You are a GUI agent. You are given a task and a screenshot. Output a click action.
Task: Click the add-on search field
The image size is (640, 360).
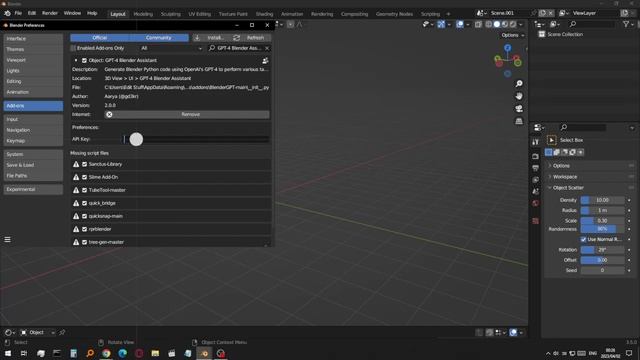click(238, 48)
